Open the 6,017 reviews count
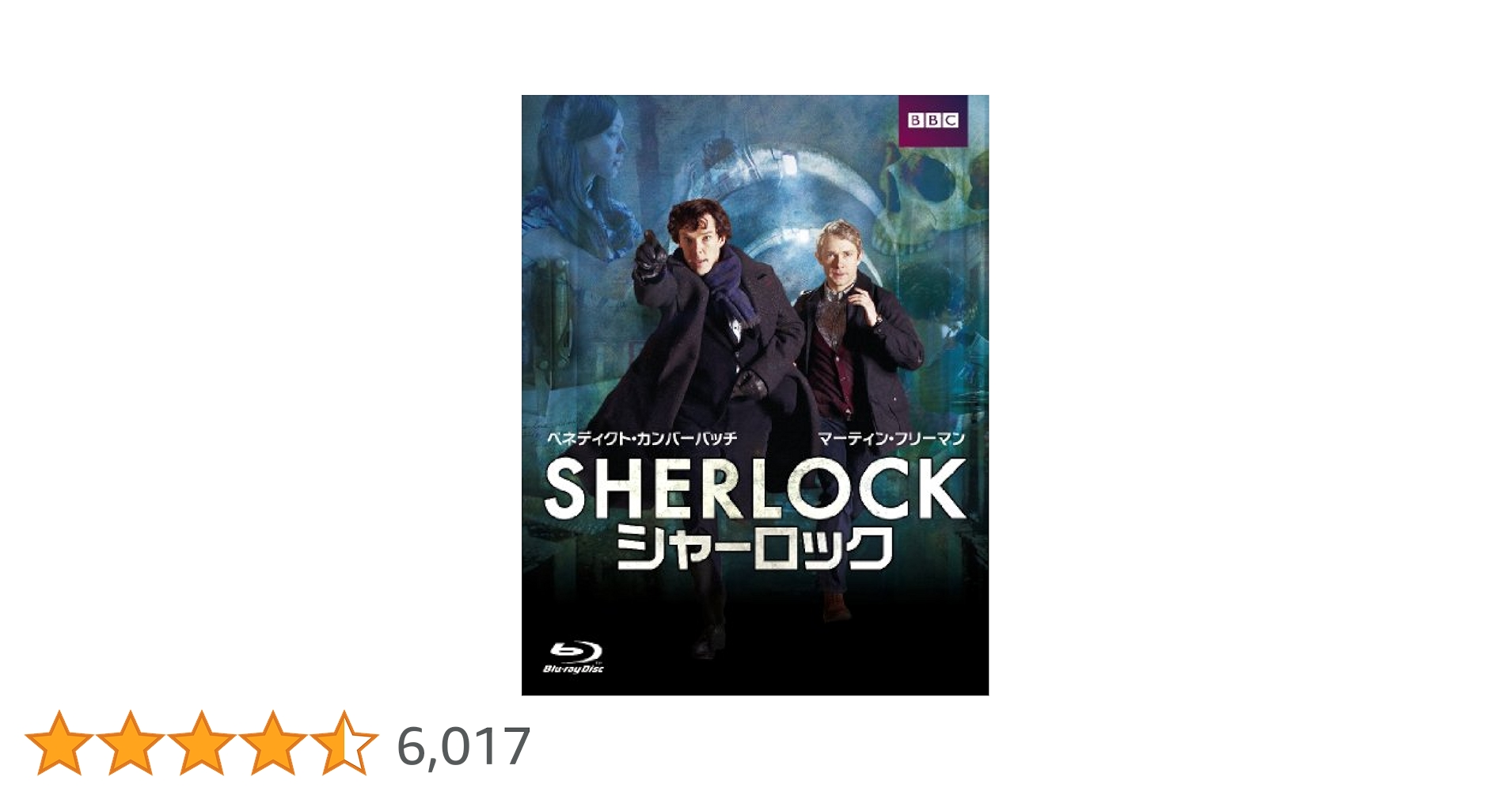 pos(463,746)
